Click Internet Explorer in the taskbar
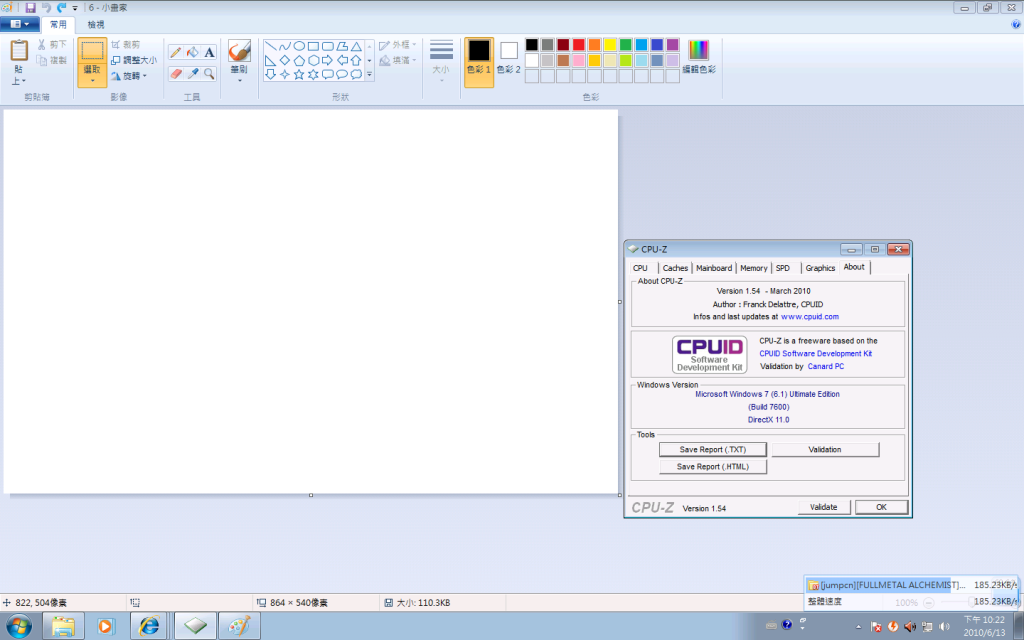The height and width of the screenshot is (640, 1024). click(150, 626)
